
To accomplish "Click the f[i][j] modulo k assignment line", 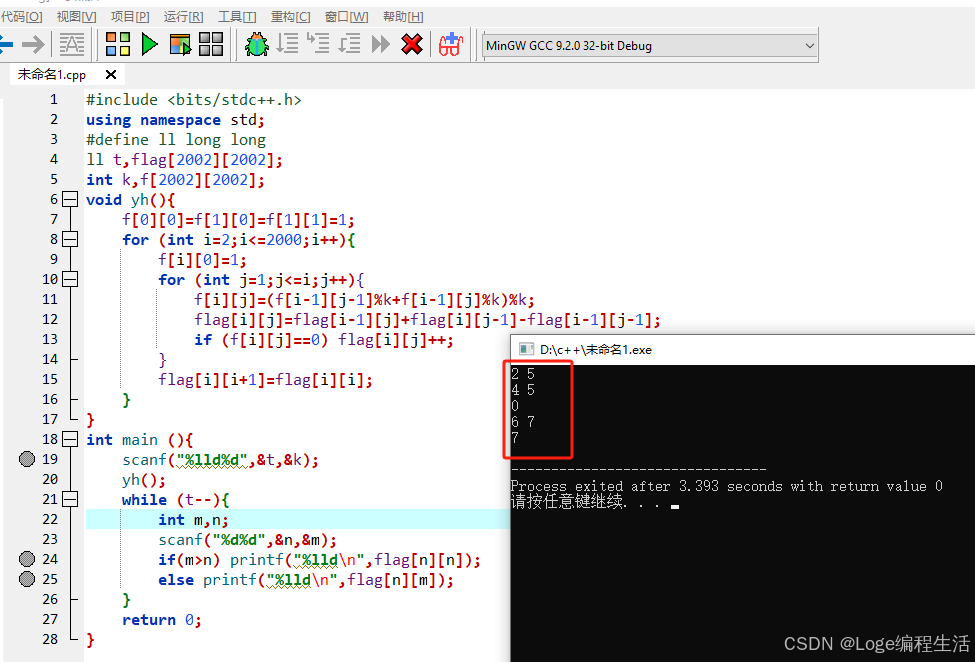I will pos(364,300).
